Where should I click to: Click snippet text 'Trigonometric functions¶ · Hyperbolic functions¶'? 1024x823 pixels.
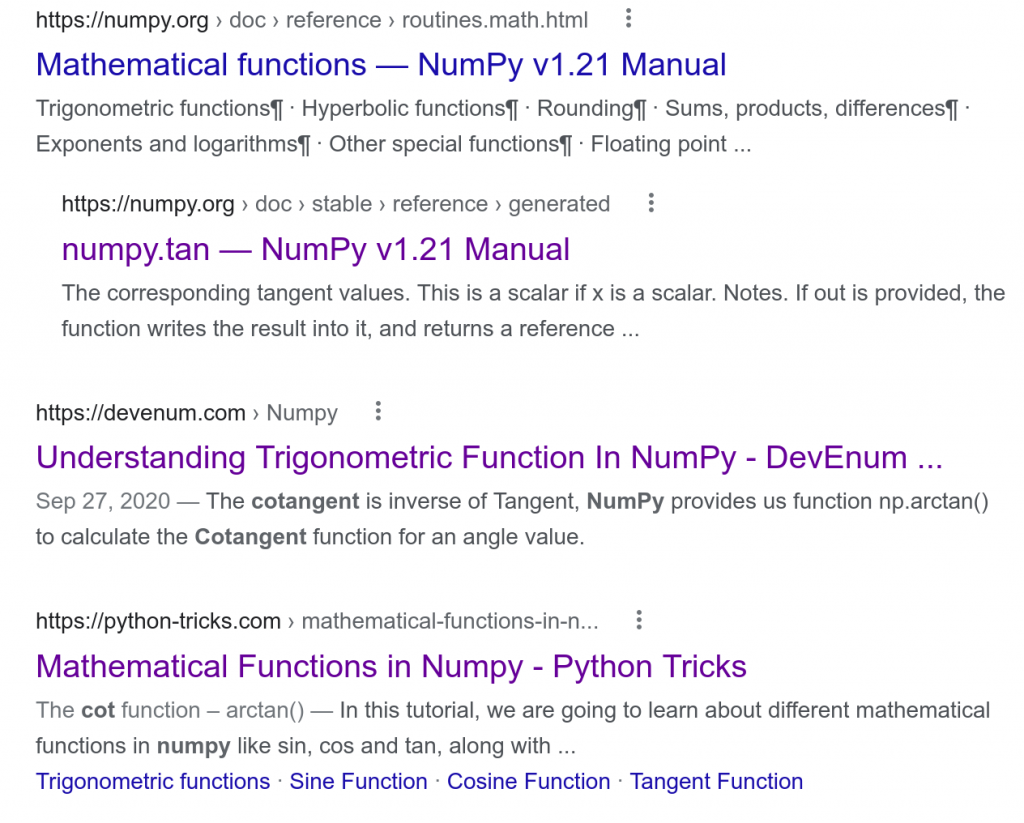[277, 108]
